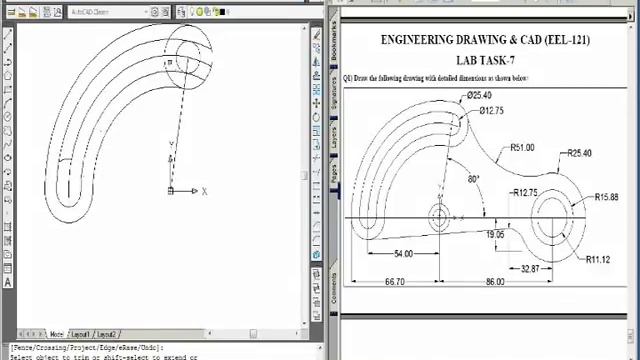The image size is (640, 360).
Task: Click the "R51.00" dimension label in PDF
Action: [x=522, y=148]
